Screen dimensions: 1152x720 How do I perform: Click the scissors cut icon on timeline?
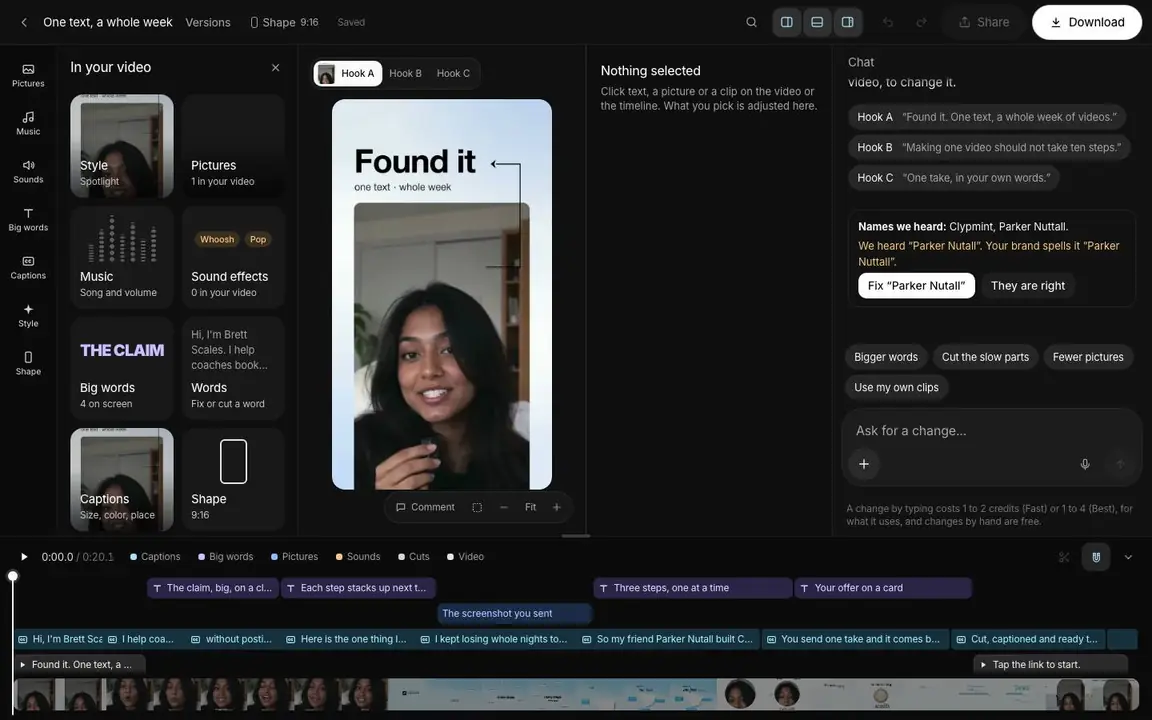click(x=1064, y=557)
